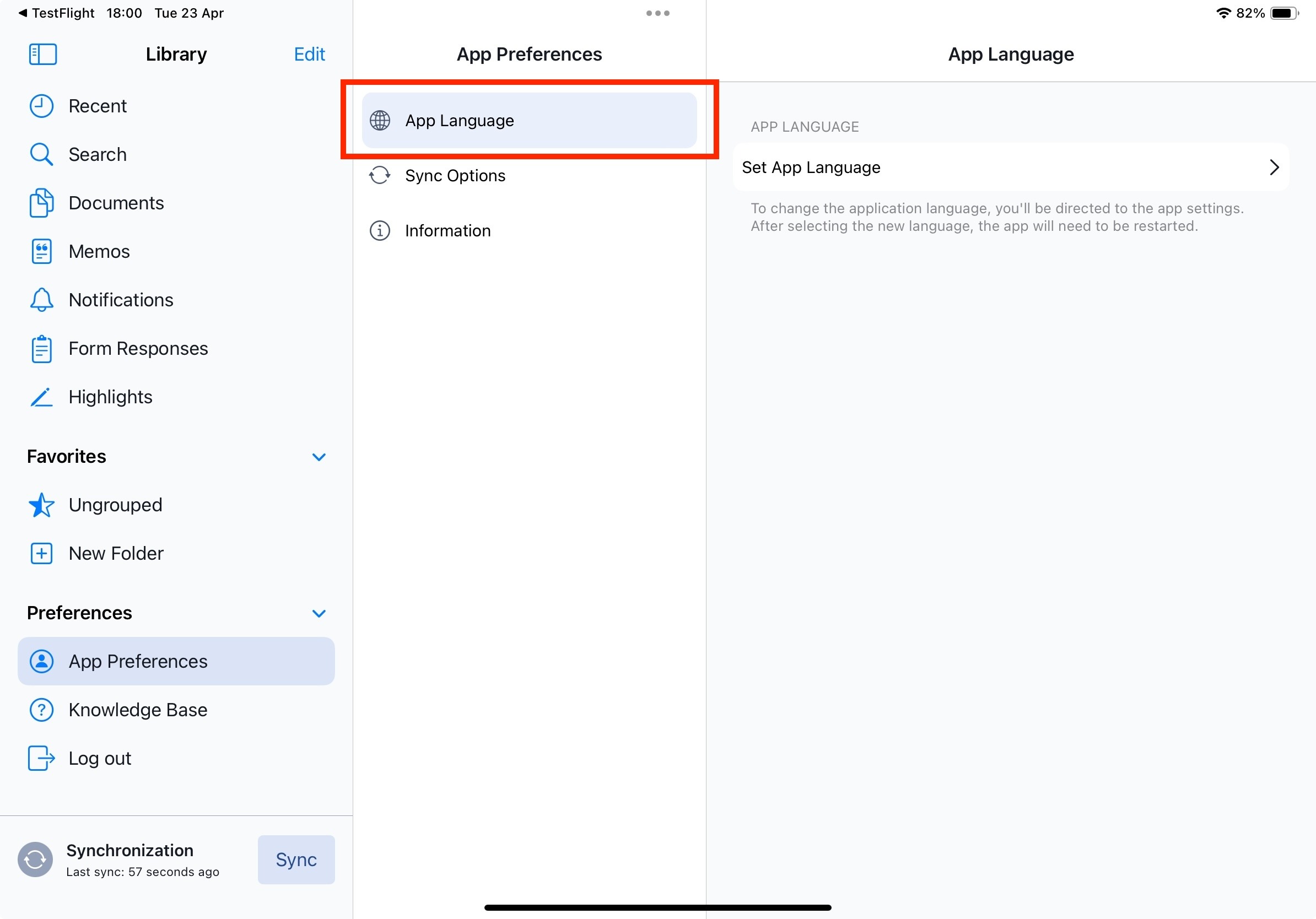Tap Edit in Library header
1316x919 pixels.
point(309,55)
